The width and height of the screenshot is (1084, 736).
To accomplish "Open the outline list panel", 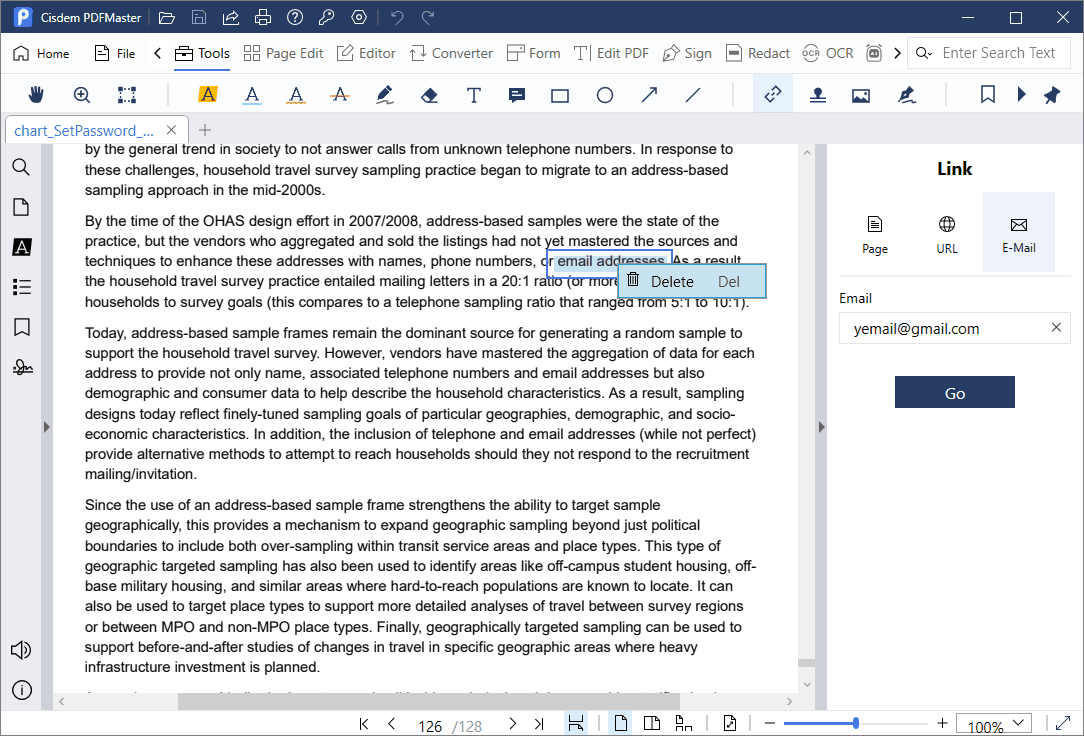I will pos(21,287).
